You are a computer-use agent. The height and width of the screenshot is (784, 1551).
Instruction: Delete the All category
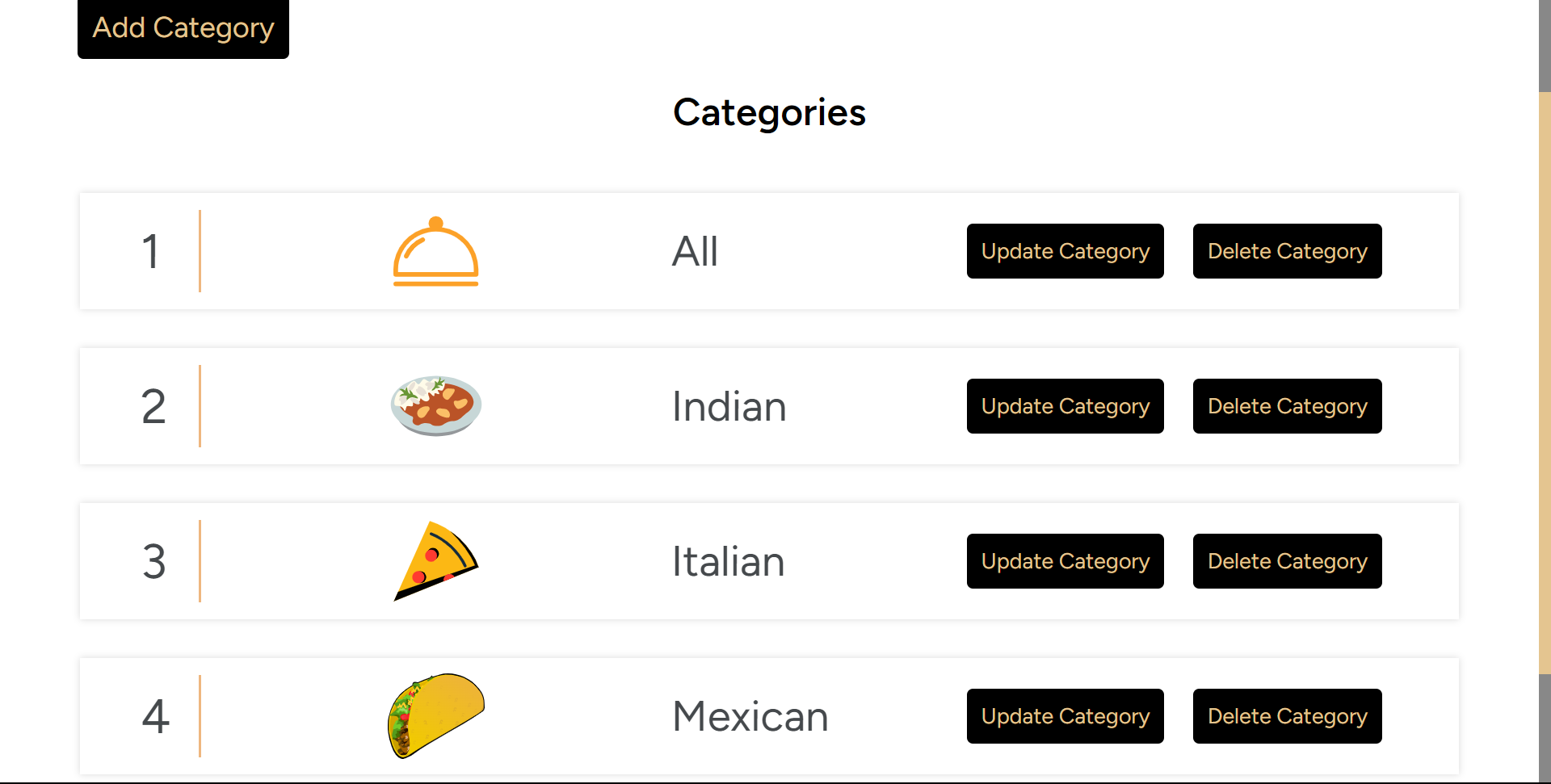1287,251
